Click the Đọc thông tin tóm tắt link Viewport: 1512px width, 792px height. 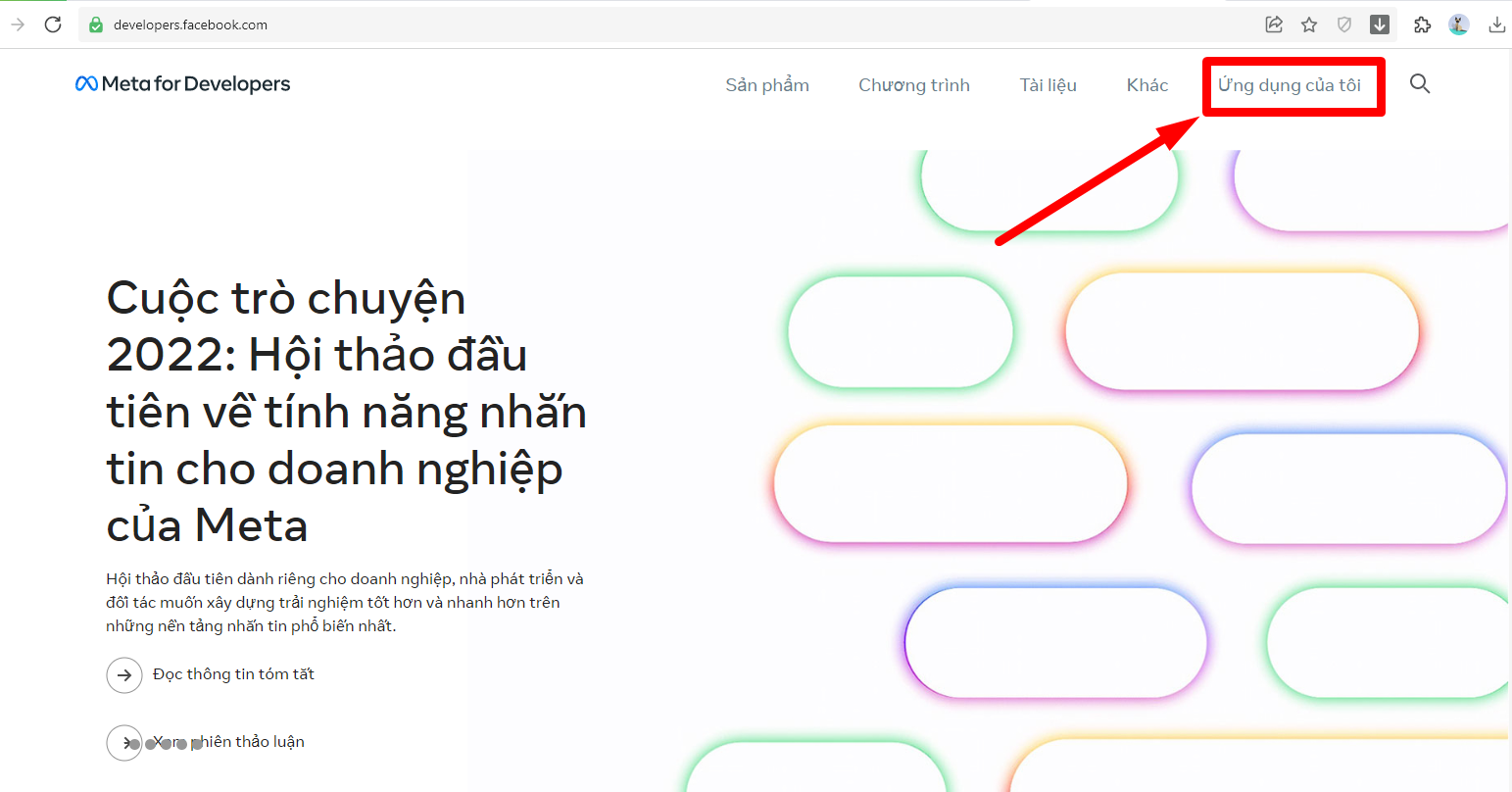tap(233, 674)
